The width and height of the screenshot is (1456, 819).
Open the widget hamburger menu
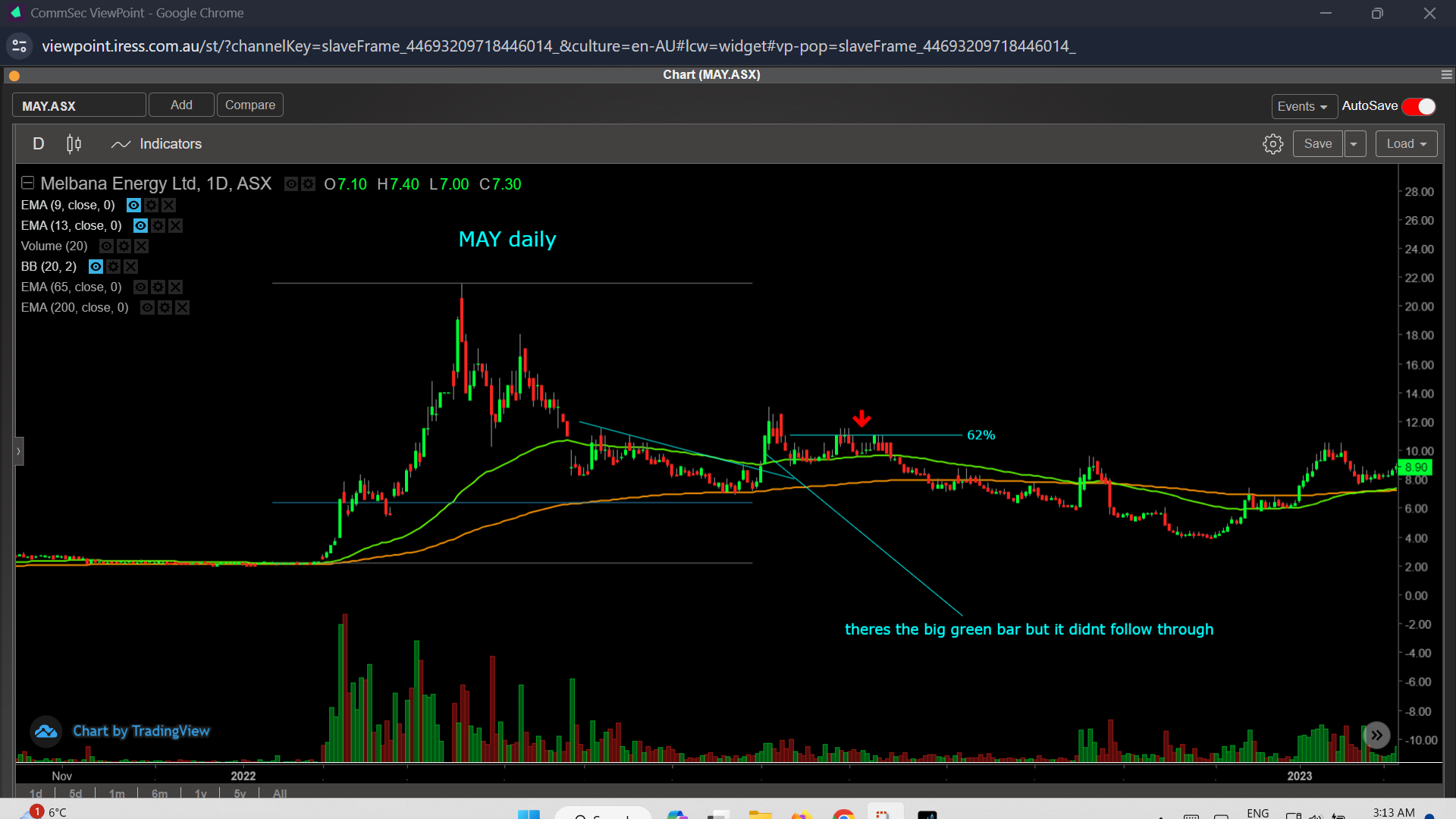click(1447, 74)
